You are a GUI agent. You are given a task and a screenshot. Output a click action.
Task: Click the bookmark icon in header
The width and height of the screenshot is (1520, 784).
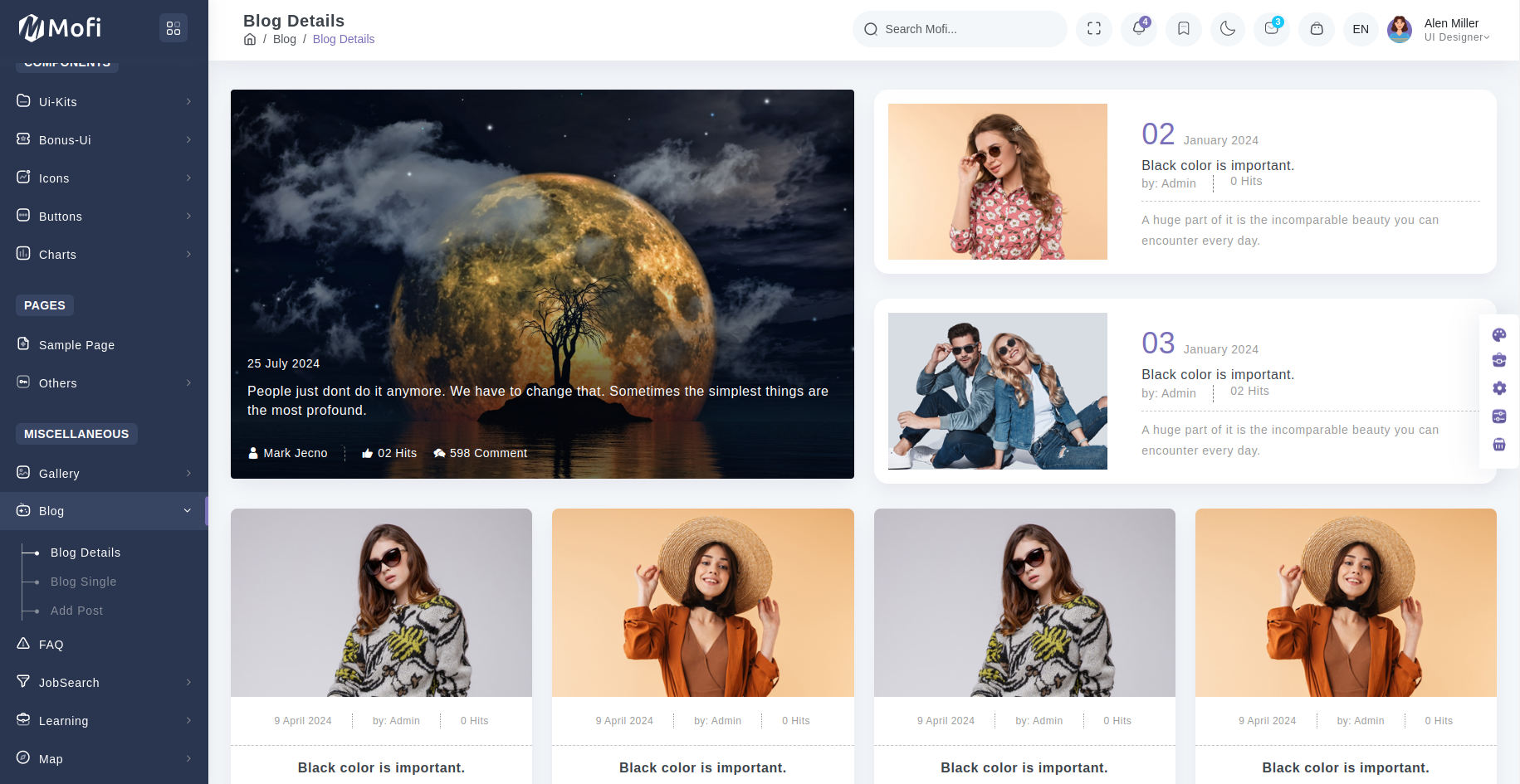pyautogui.click(x=1183, y=29)
